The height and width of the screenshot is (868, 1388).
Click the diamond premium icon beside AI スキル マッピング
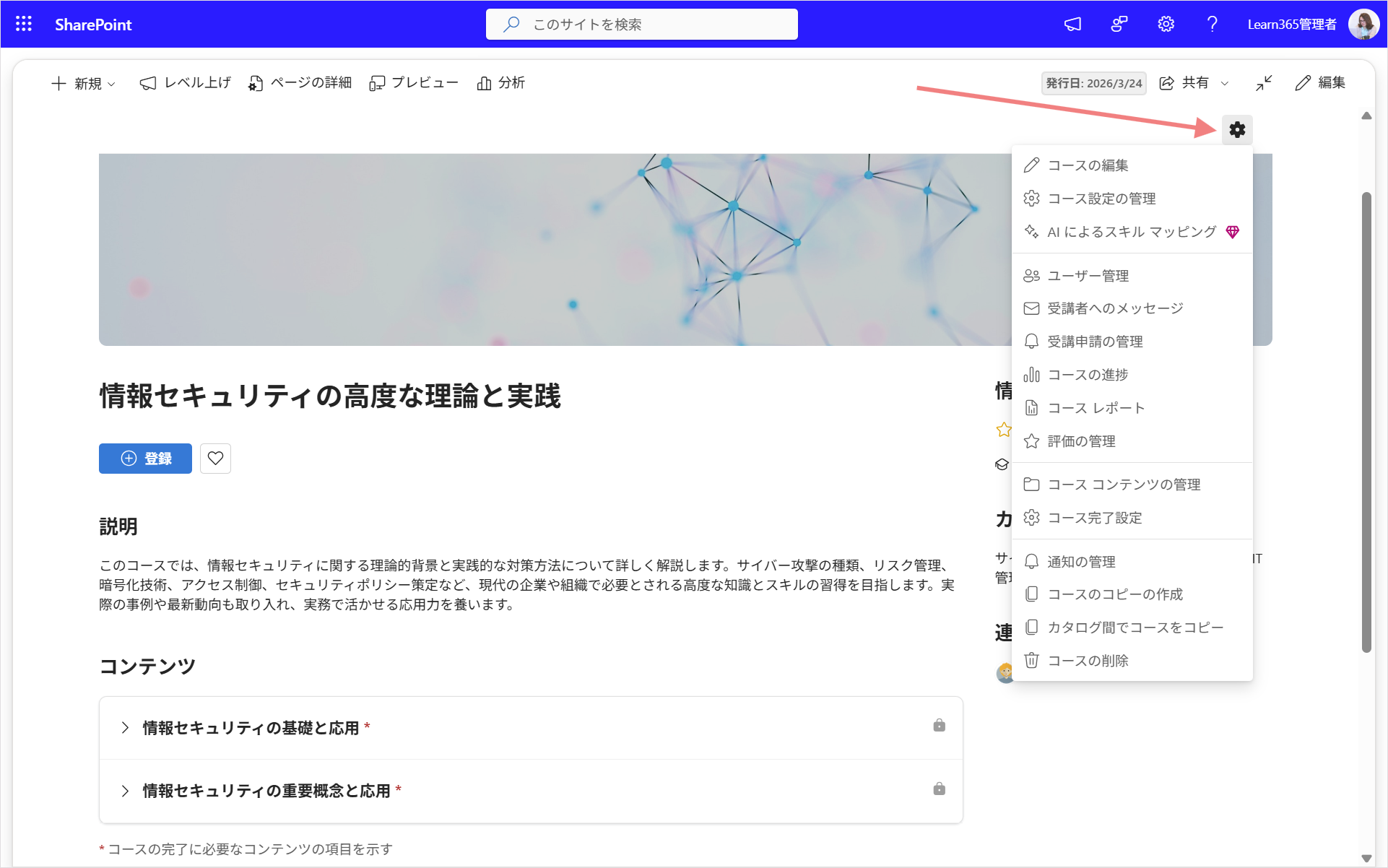click(1233, 232)
